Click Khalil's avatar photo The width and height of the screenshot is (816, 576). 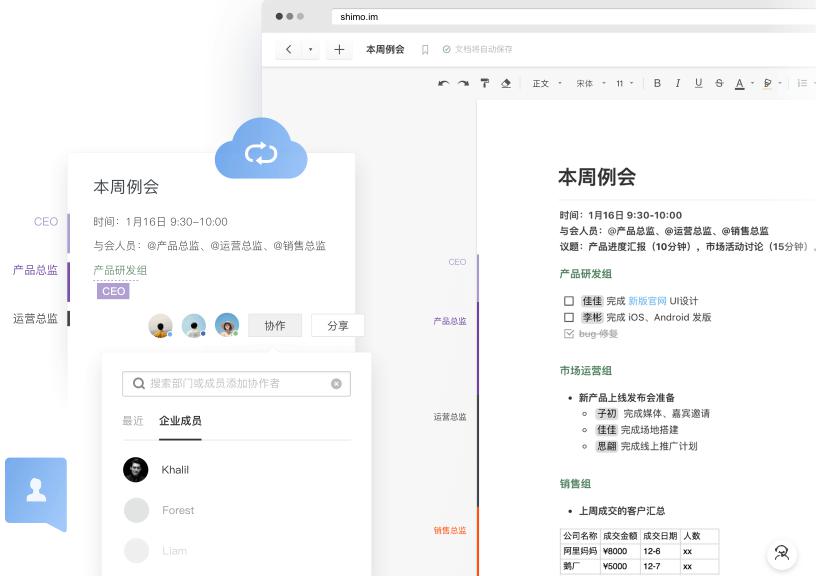[136, 470]
